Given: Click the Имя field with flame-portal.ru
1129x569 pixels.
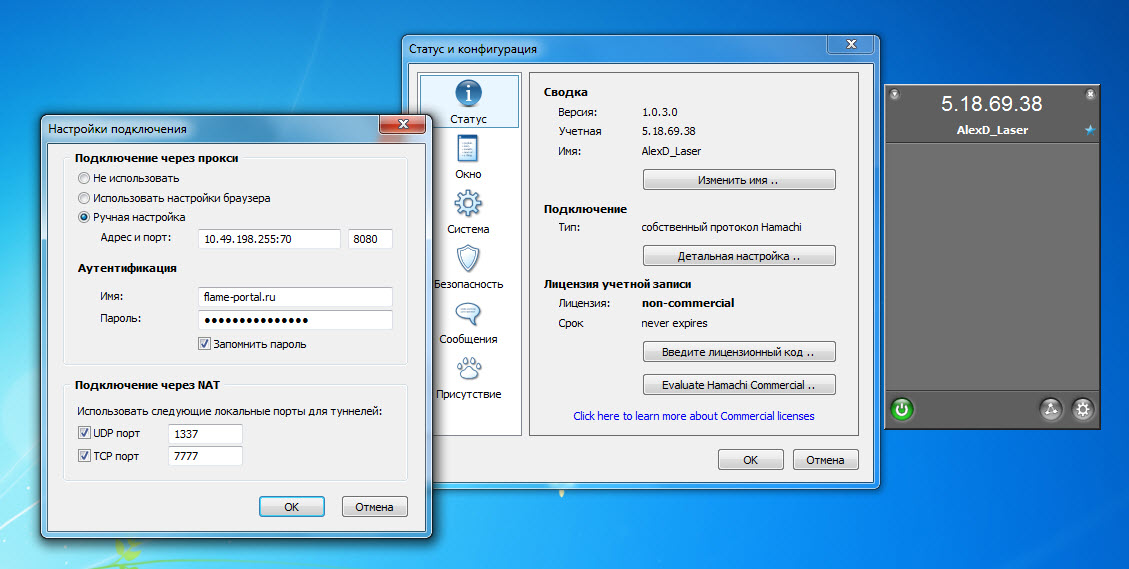Looking at the screenshot, I should tap(295, 297).
